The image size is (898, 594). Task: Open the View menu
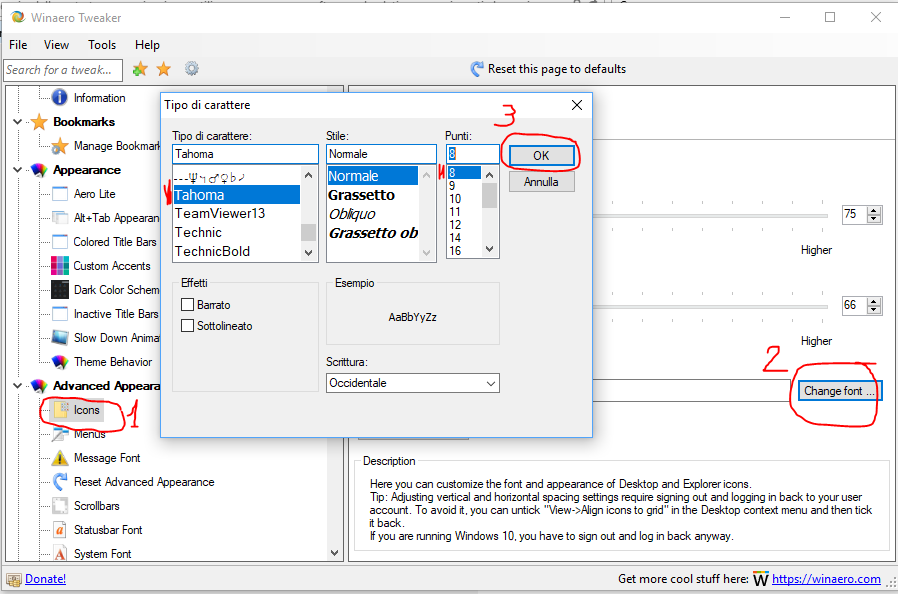coord(57,45)
